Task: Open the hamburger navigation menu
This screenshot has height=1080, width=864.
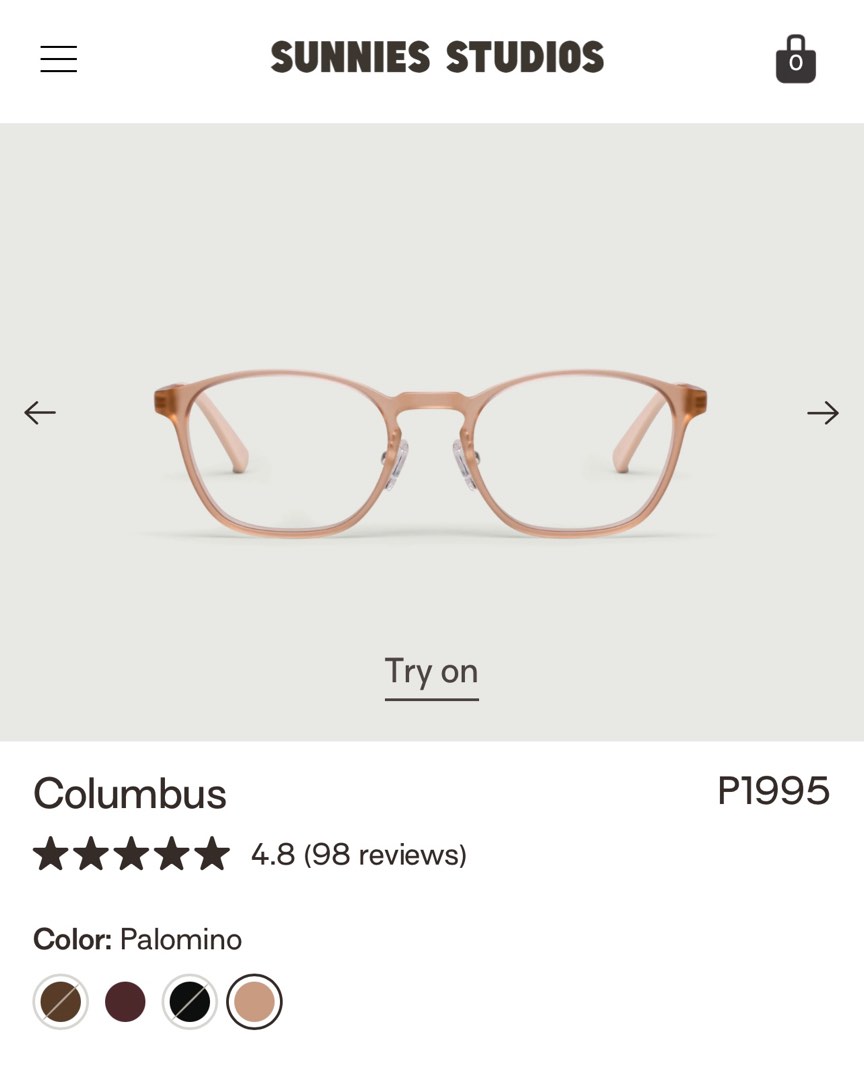Action: (57, 59)
